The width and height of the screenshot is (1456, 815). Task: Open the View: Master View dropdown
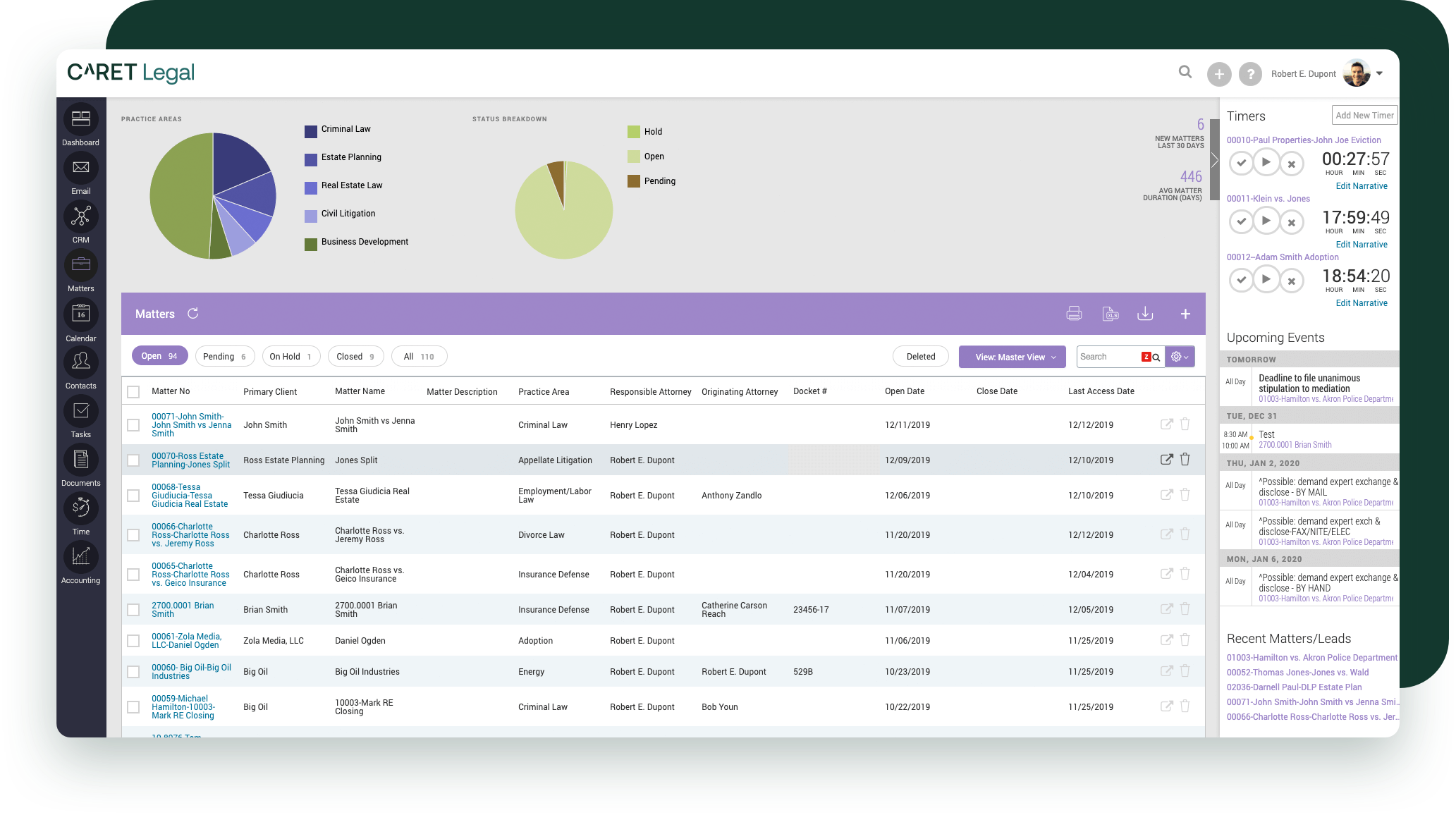1014,357
